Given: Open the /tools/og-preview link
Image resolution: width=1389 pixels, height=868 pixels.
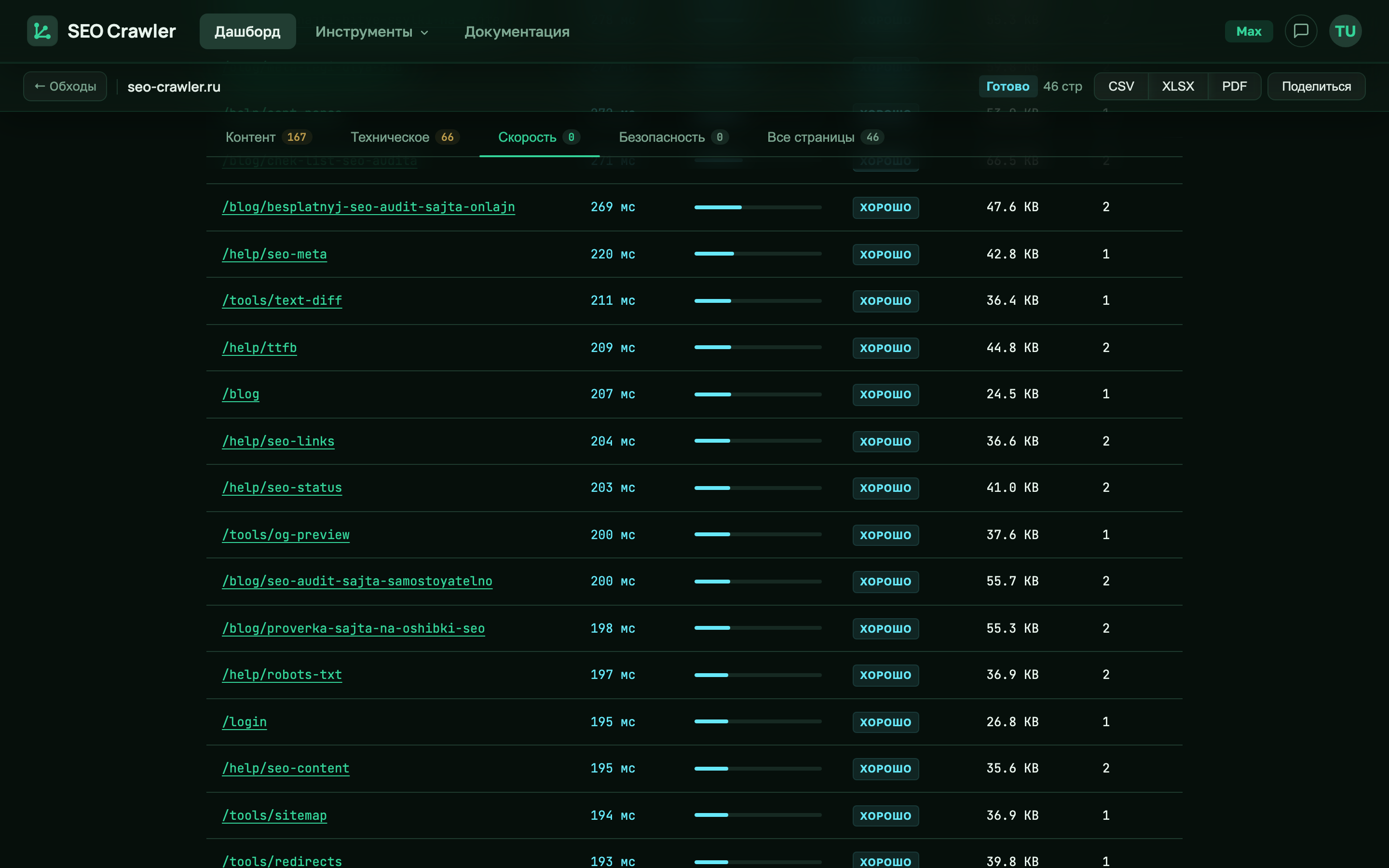Looking at the screenshot, I should tap(286, 535).
